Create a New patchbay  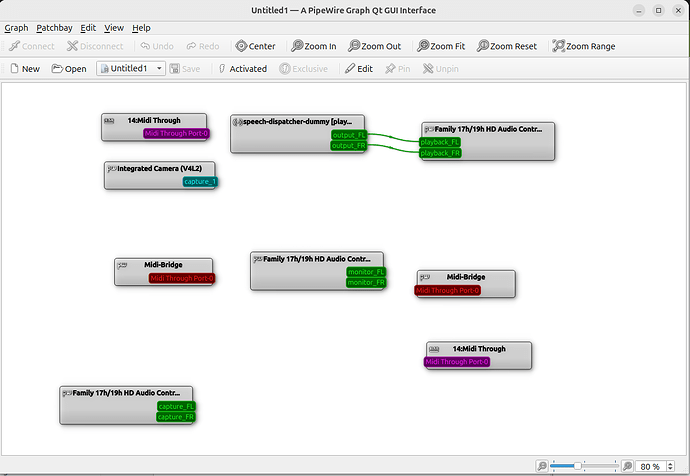(24, 69)
